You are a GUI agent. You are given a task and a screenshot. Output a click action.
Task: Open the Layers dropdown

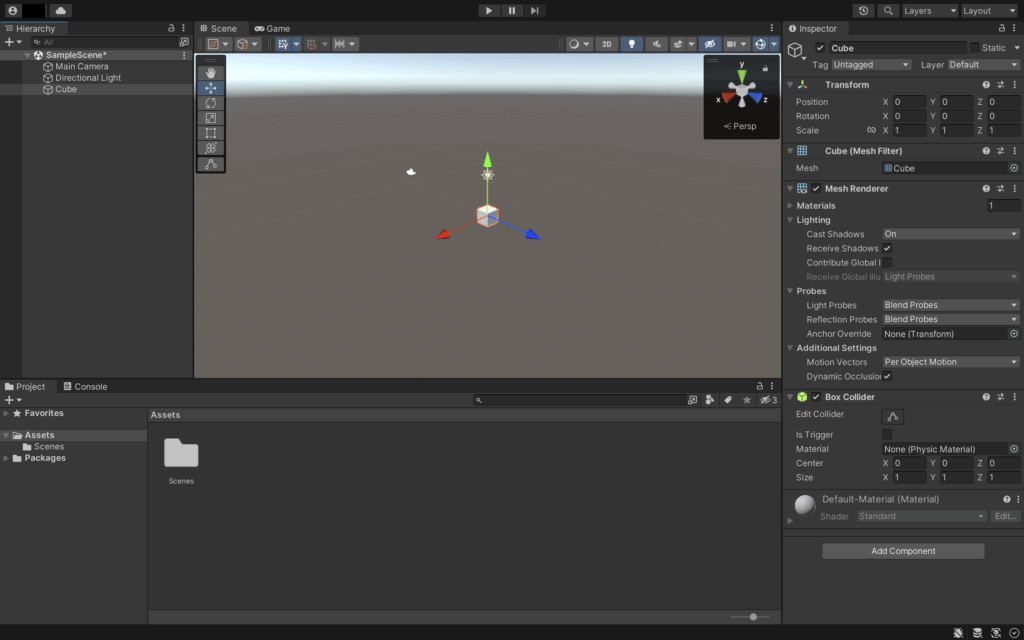(927, 11)
